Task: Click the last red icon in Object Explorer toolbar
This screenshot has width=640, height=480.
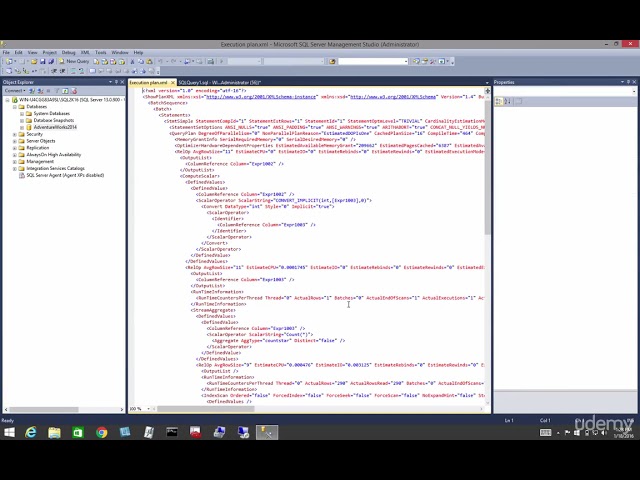Action: 74,91
